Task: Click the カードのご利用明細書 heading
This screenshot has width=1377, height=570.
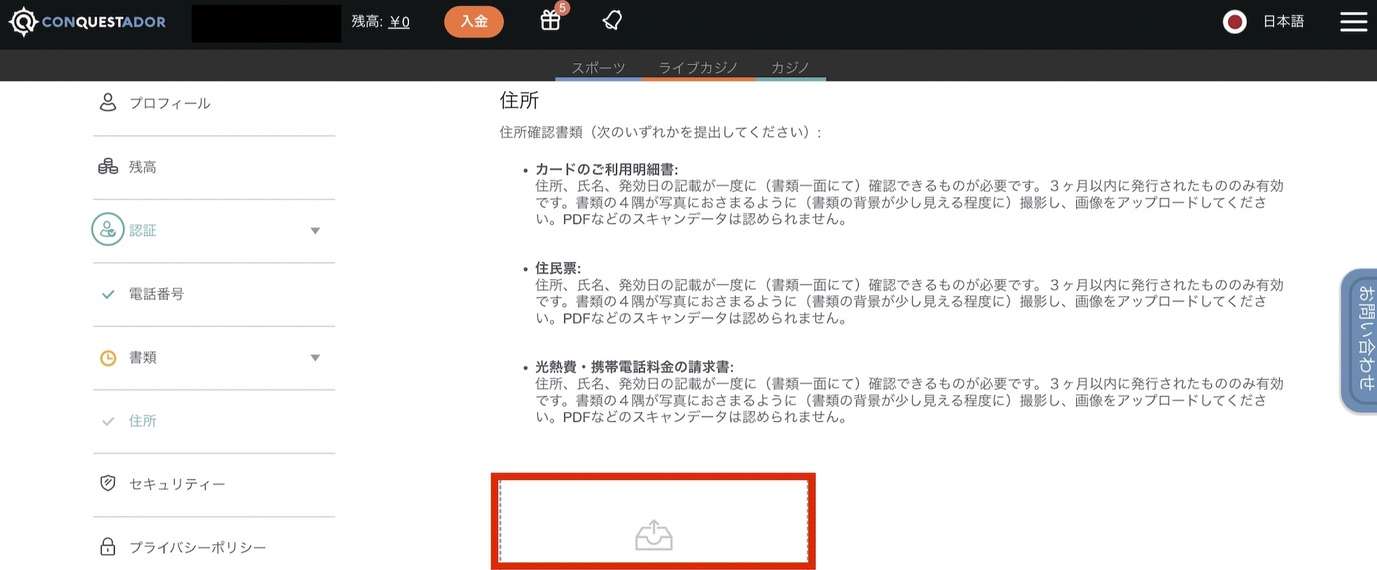Action: tap(607, 170)
